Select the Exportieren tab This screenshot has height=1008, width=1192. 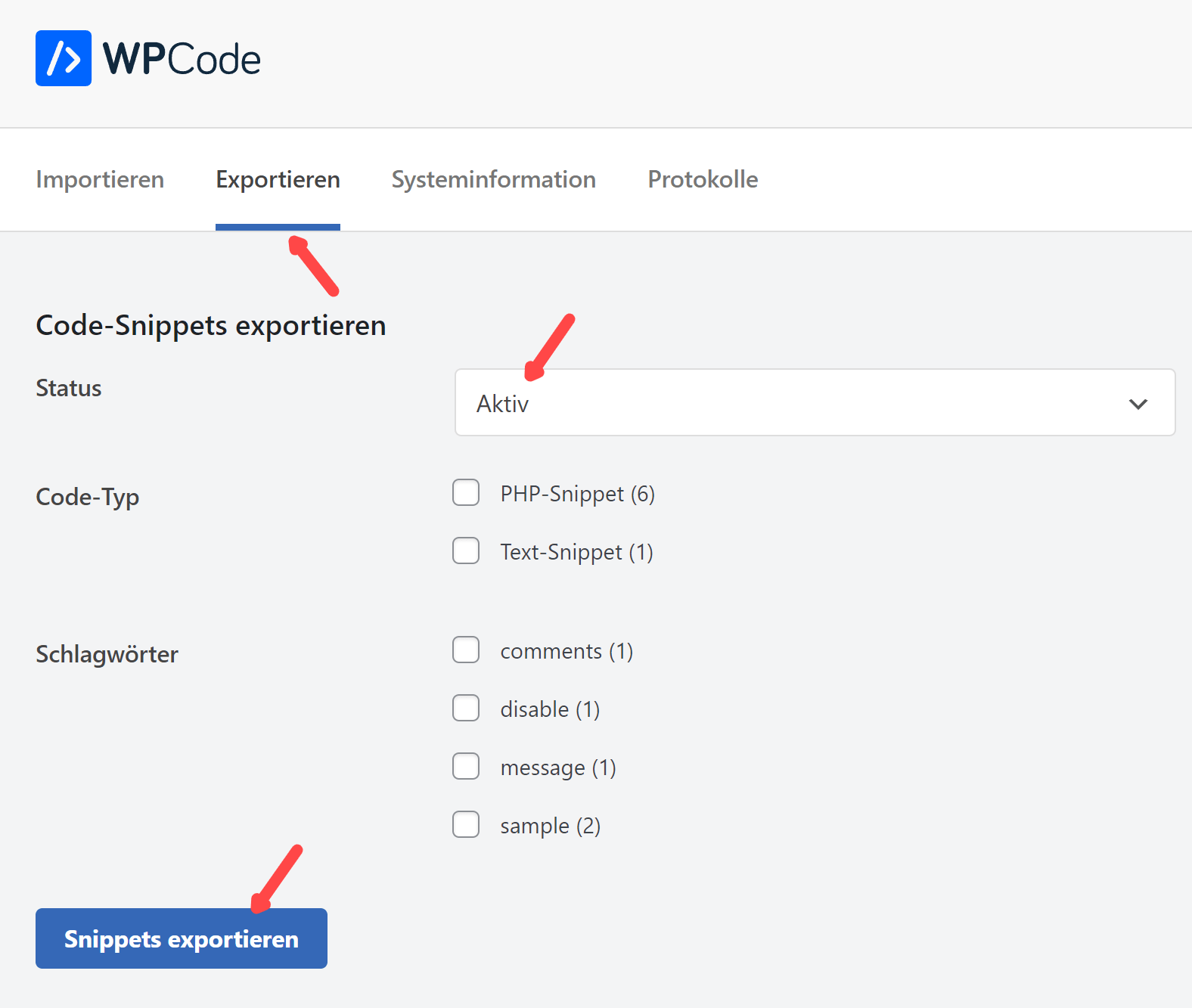tap(278, 179)
